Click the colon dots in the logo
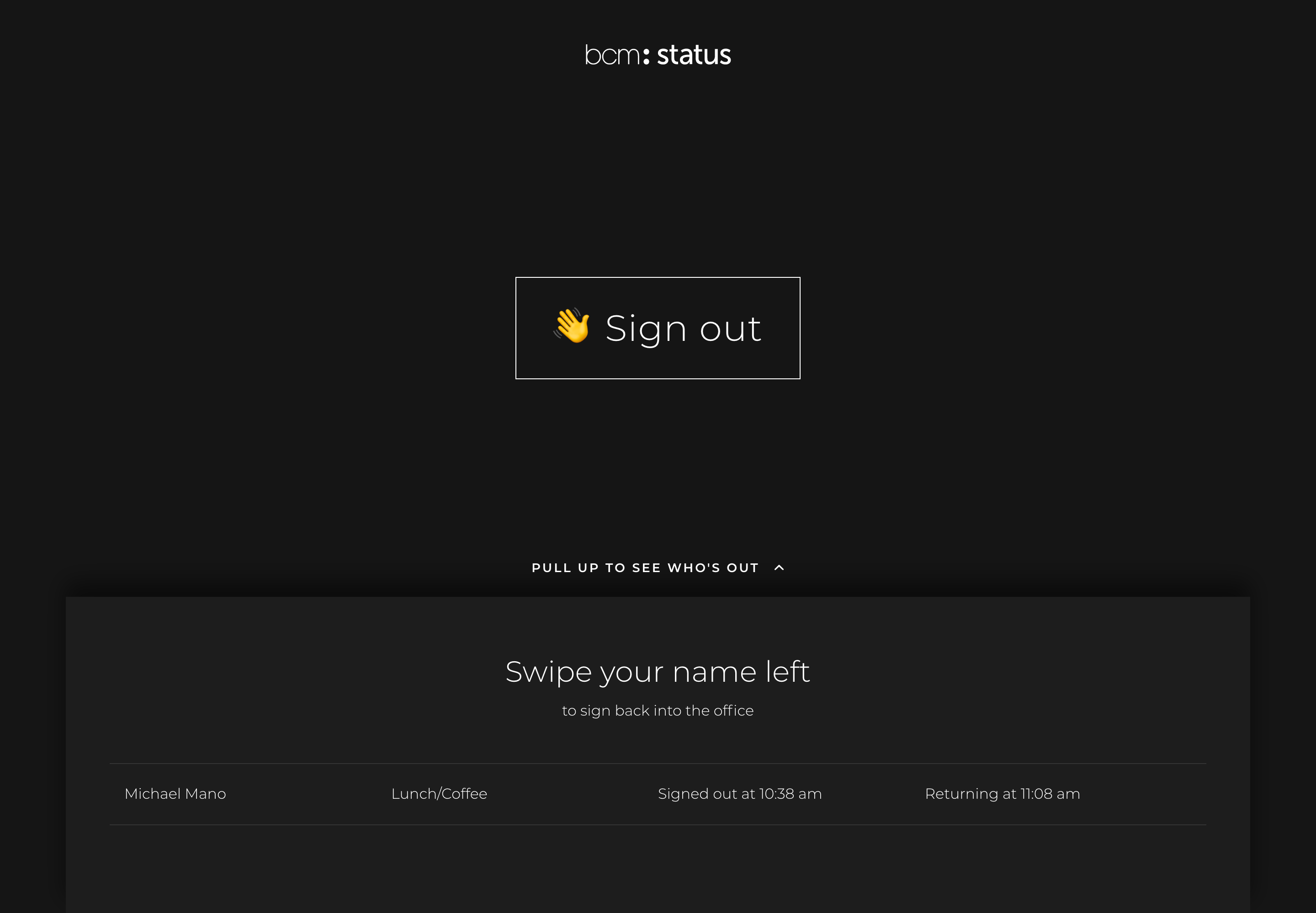Screen dimensions: 1316x913 click(x=646, y=56)
